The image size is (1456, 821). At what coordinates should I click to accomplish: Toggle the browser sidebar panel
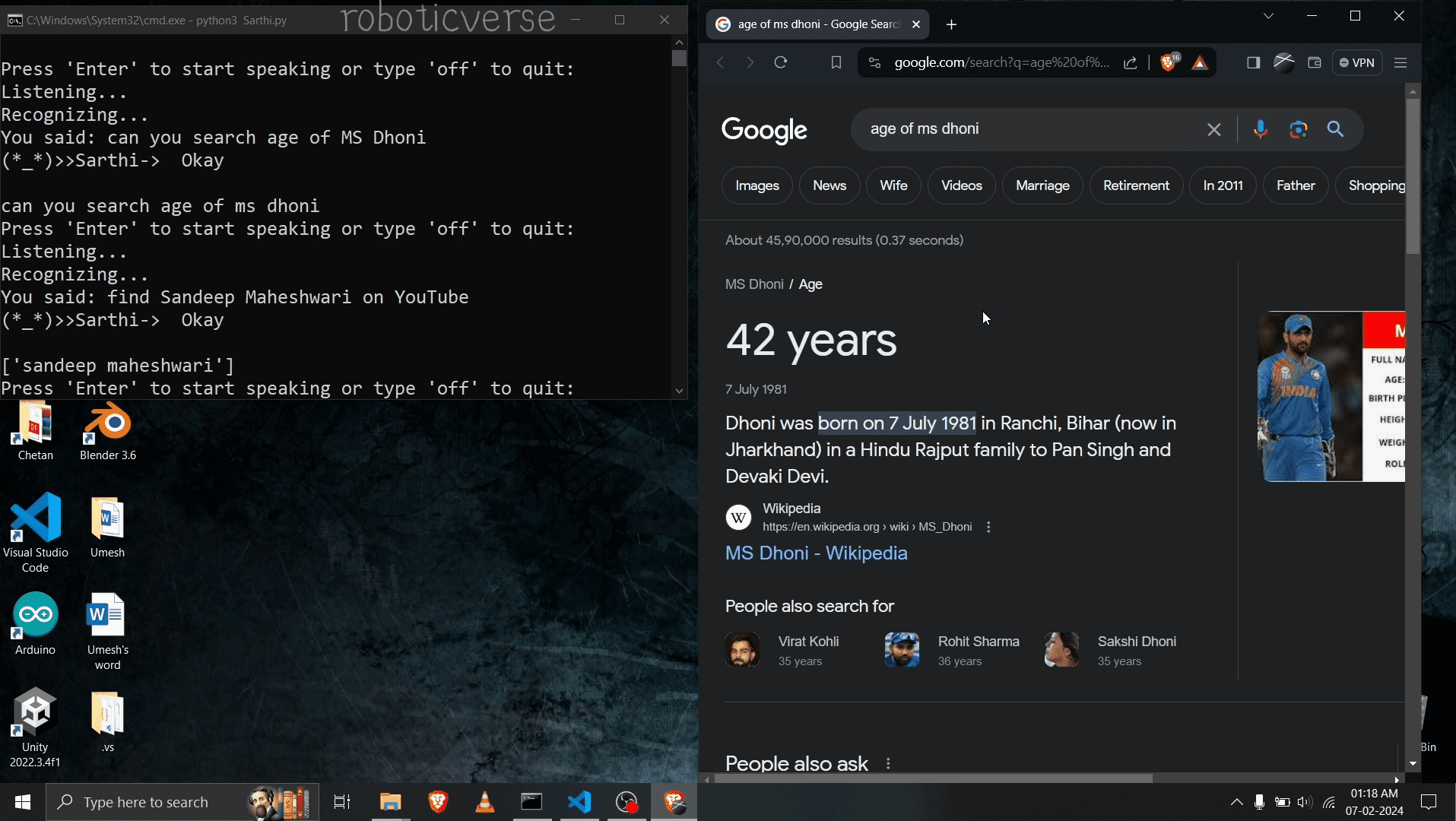tap(1253, 63)
